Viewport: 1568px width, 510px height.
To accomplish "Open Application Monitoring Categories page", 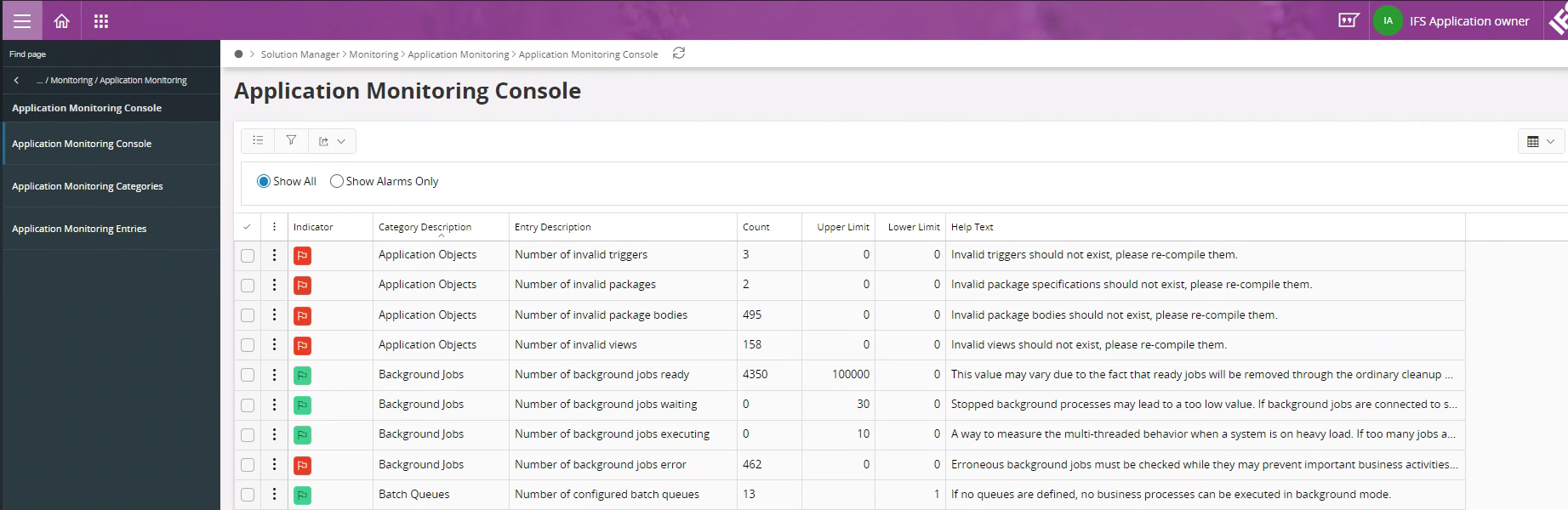I will [87, 186].
